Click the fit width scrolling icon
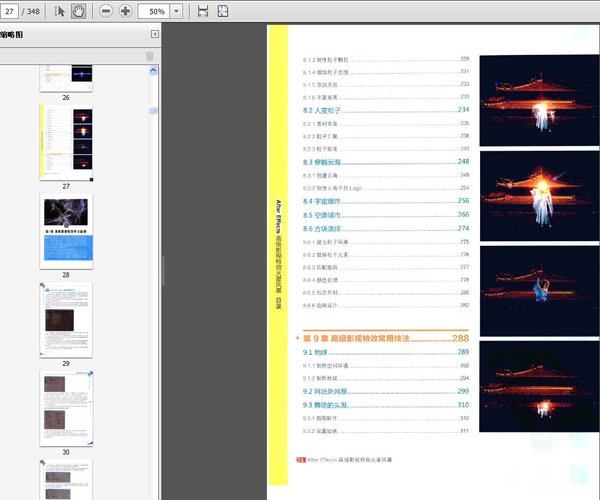The width and height of the screenshot is (600, 500). click(203, 11)
